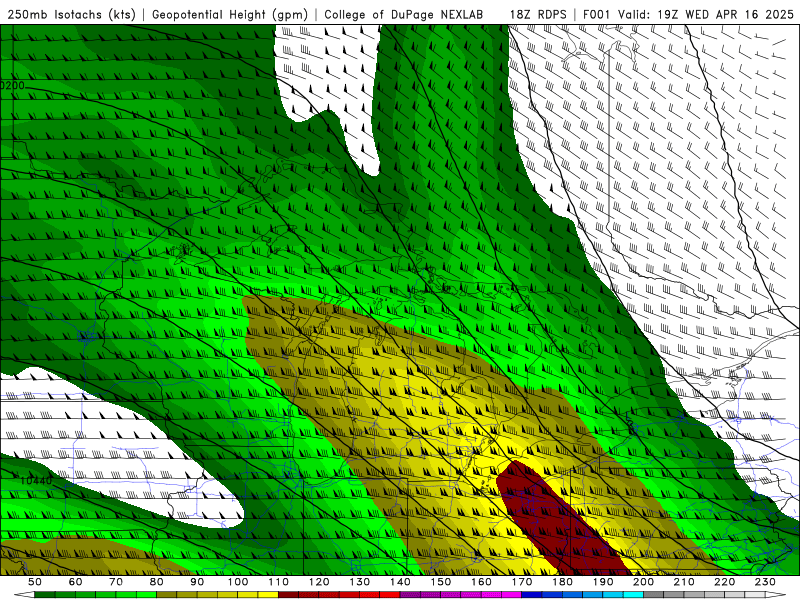Select the 'Geopotential Height (gpm)' header label

click(x=230, y=14)
